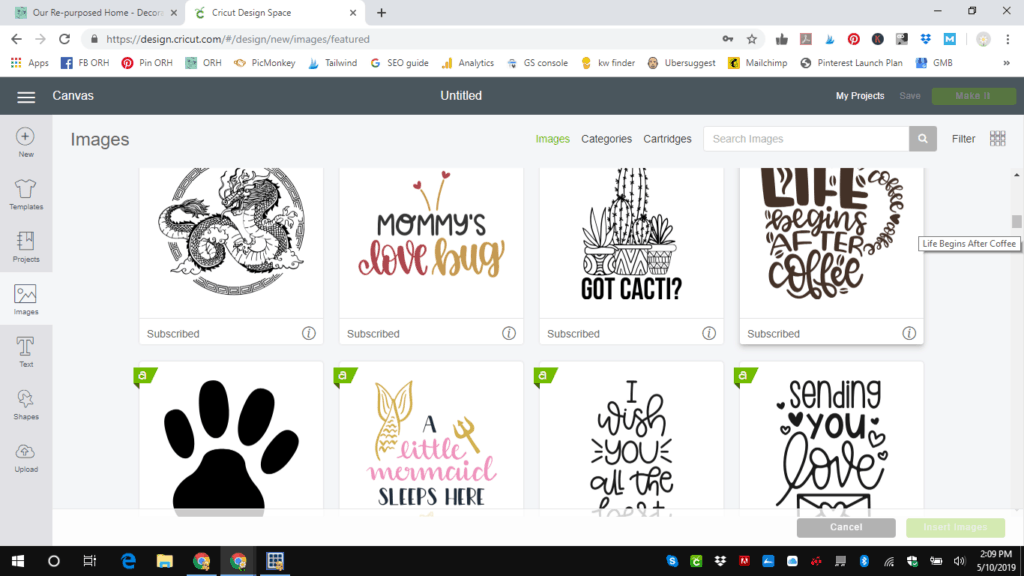Click the Upload icon in sidebar
The height and width of the screenshot is (576, 1024).
point(26,456)
